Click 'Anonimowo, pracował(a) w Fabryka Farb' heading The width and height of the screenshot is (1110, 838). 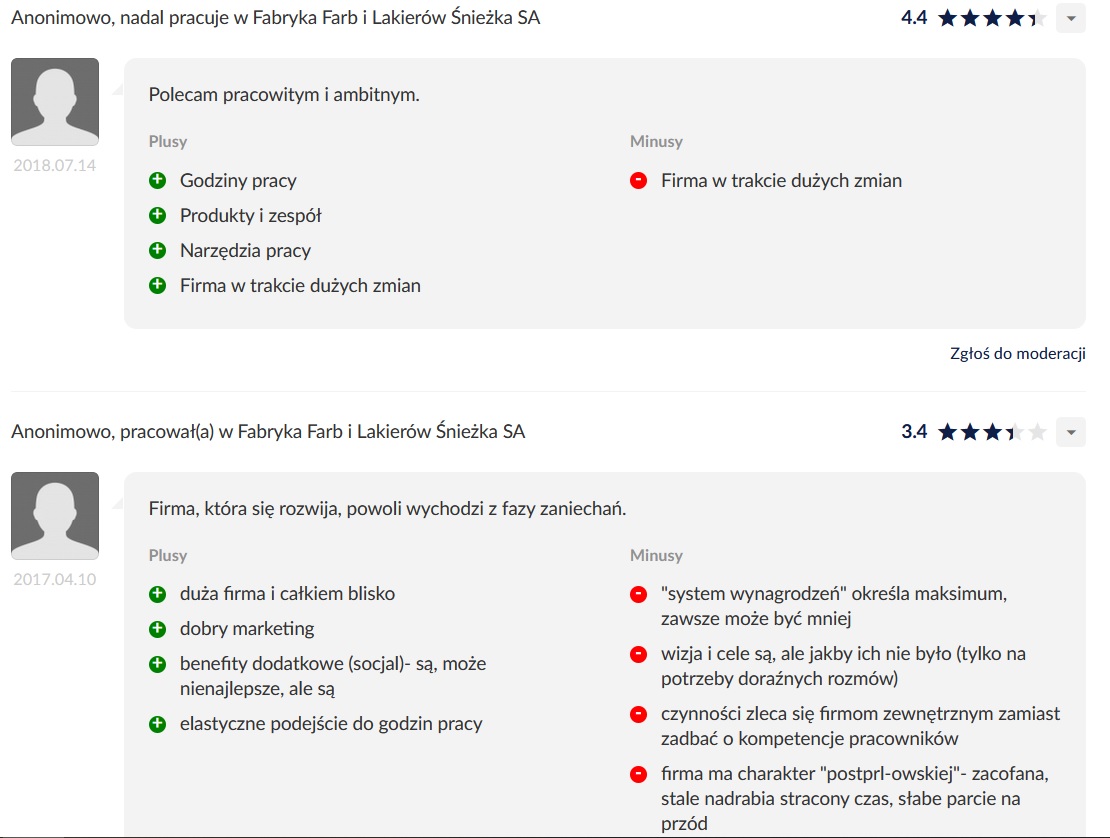point(267,432)
